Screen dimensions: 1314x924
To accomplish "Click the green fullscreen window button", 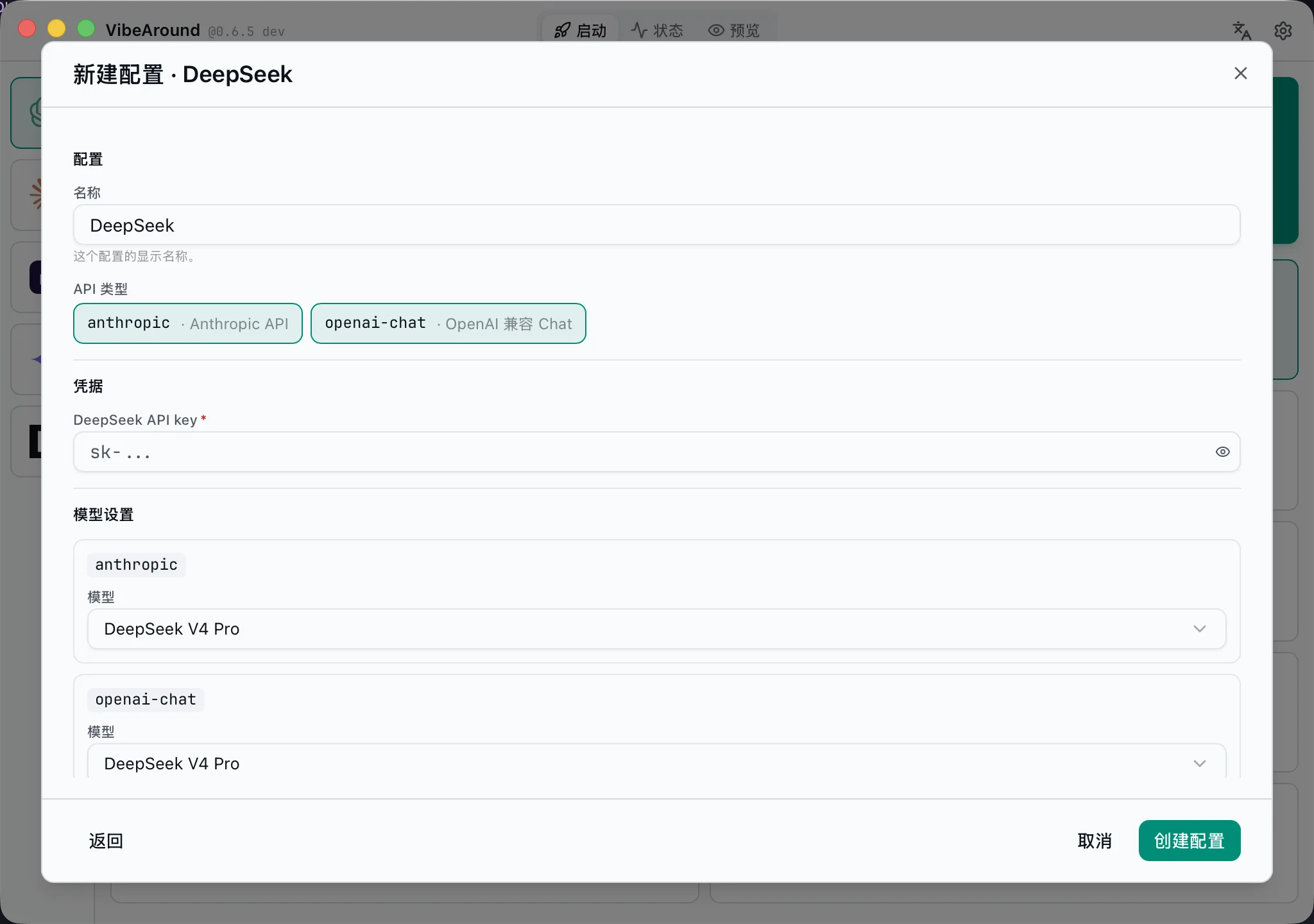I will pyautogui.click(x=86, y=29).
